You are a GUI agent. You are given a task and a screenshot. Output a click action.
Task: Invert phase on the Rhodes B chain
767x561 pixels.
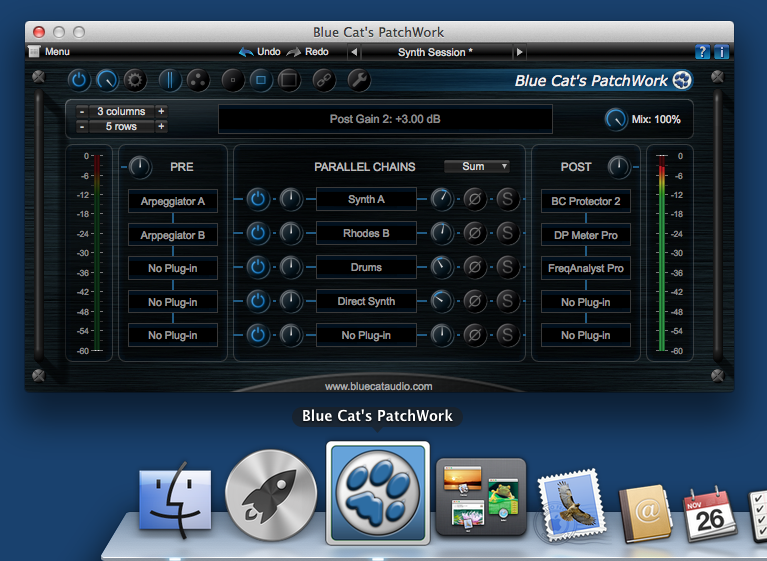click(x=475, y=233)
